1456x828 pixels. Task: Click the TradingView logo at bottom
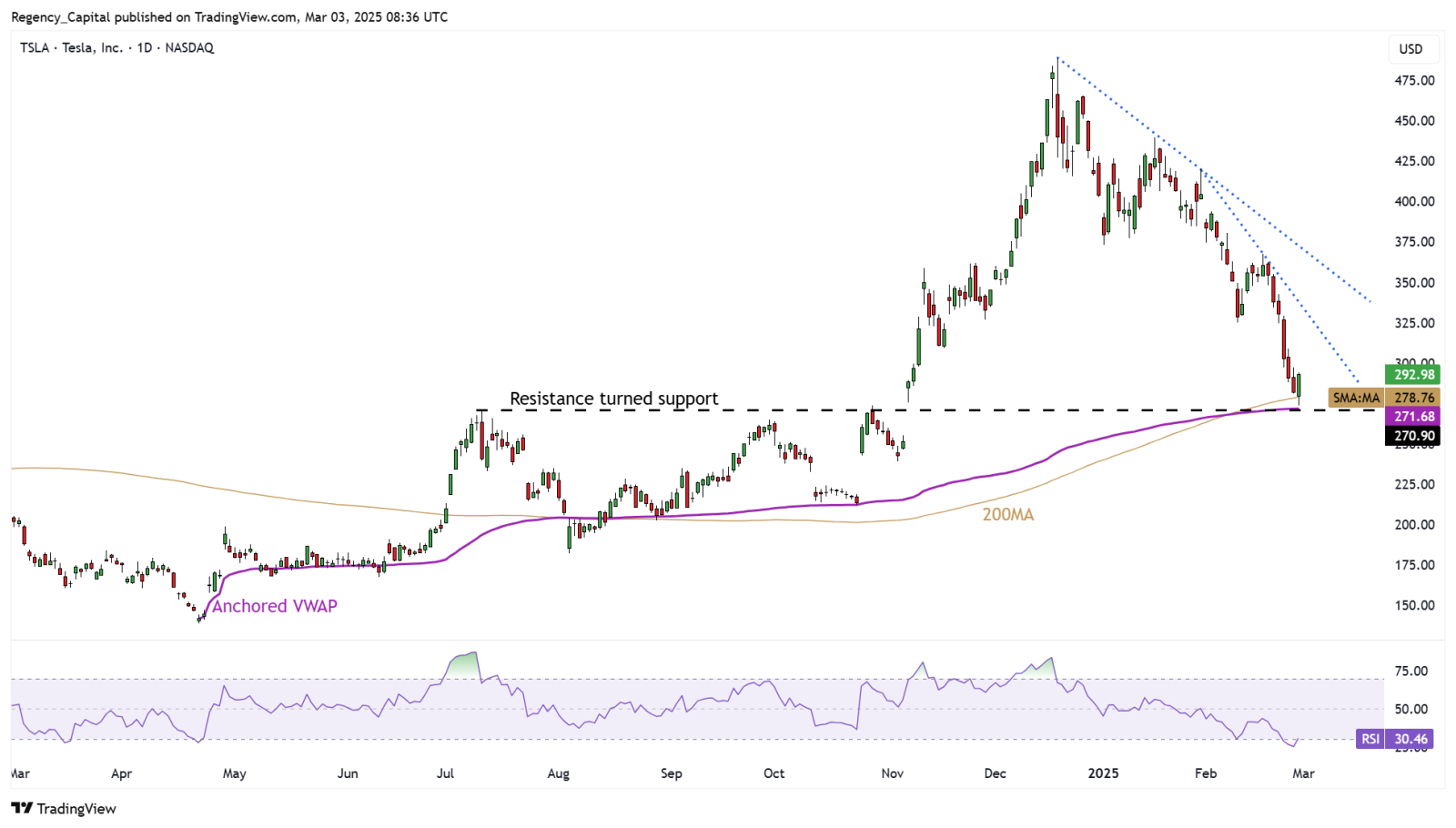click(64, 808)
